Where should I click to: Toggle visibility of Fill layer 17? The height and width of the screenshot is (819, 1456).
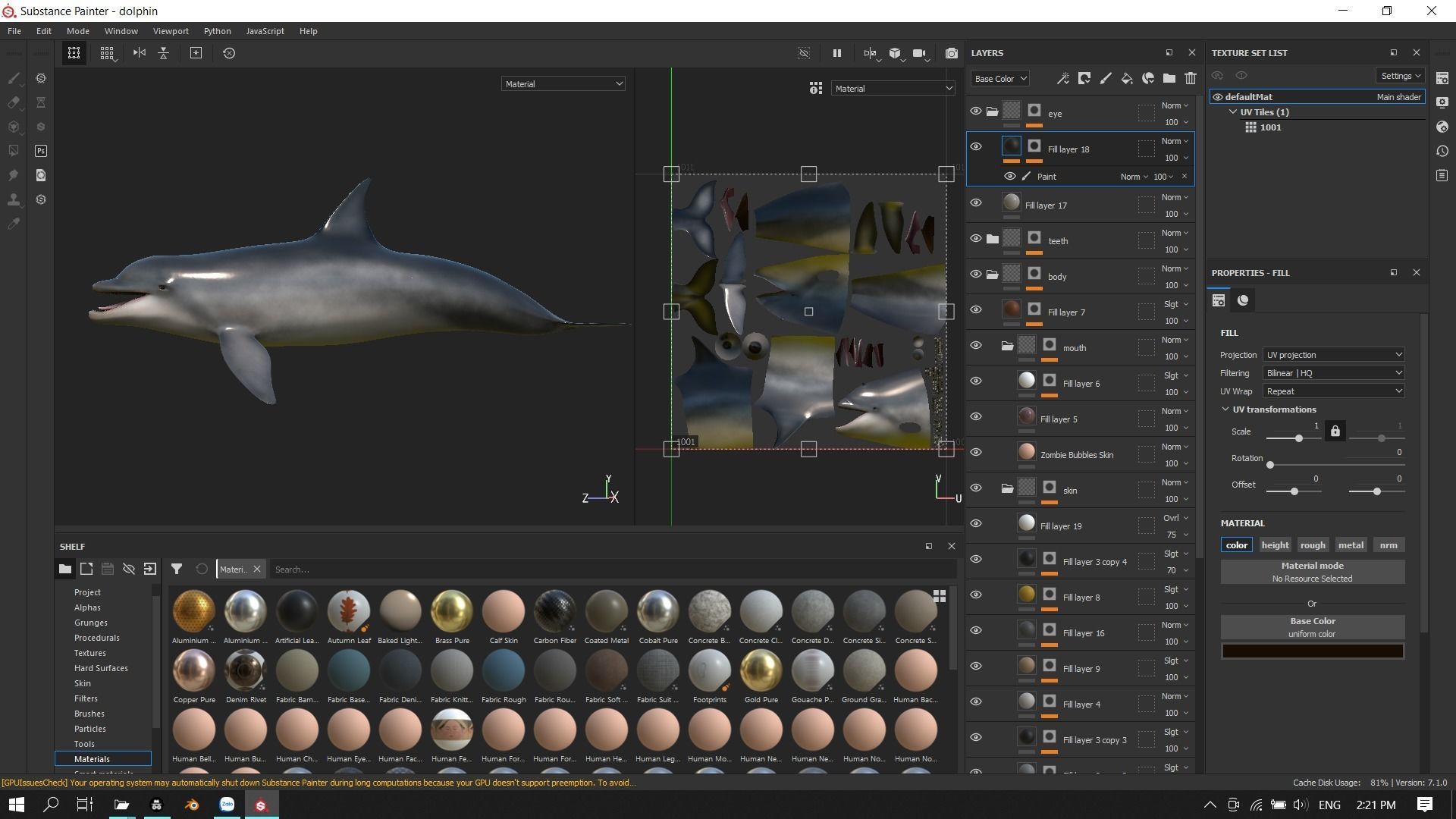coord(976,203)
